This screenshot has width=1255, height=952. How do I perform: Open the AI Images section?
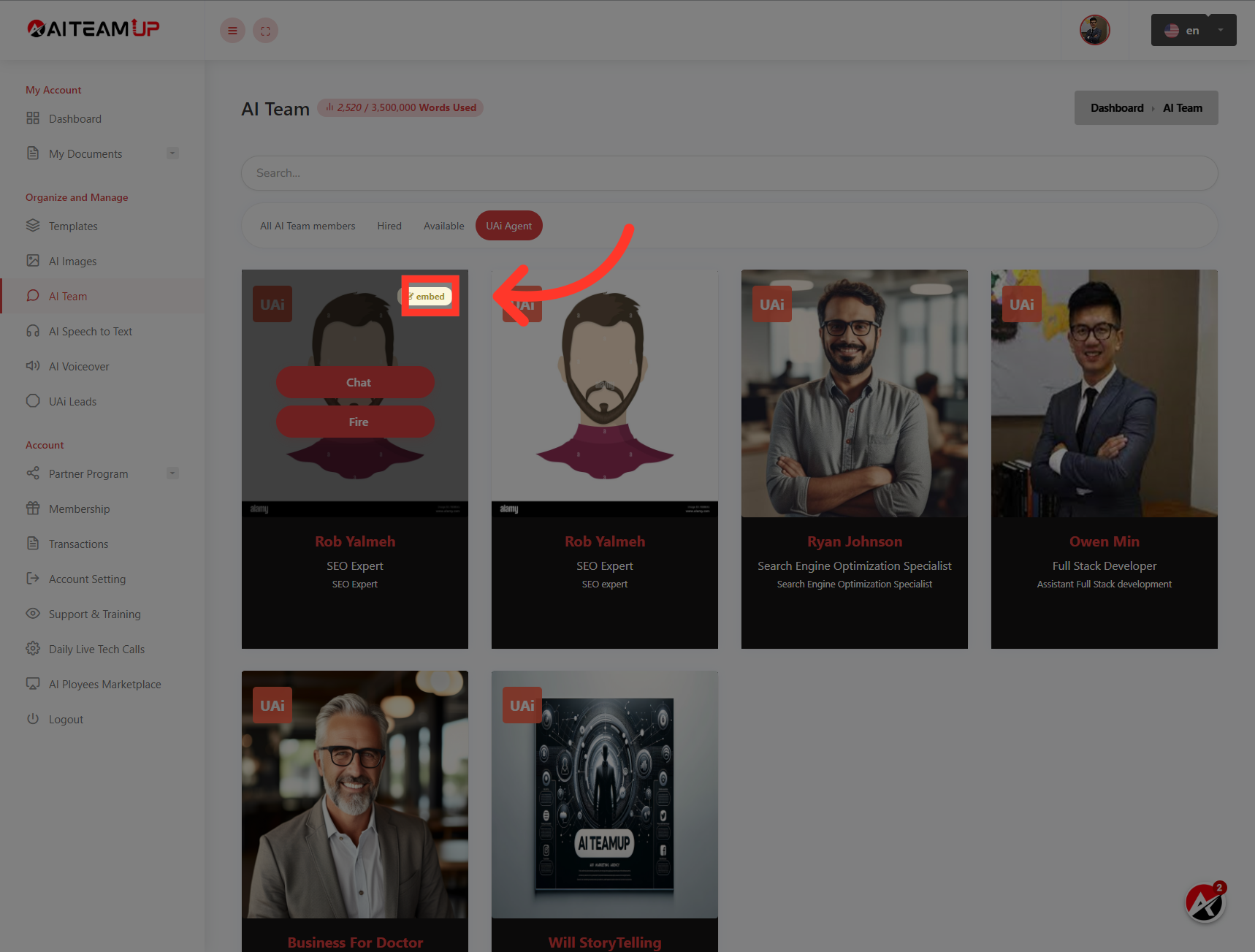pos(72,261)
